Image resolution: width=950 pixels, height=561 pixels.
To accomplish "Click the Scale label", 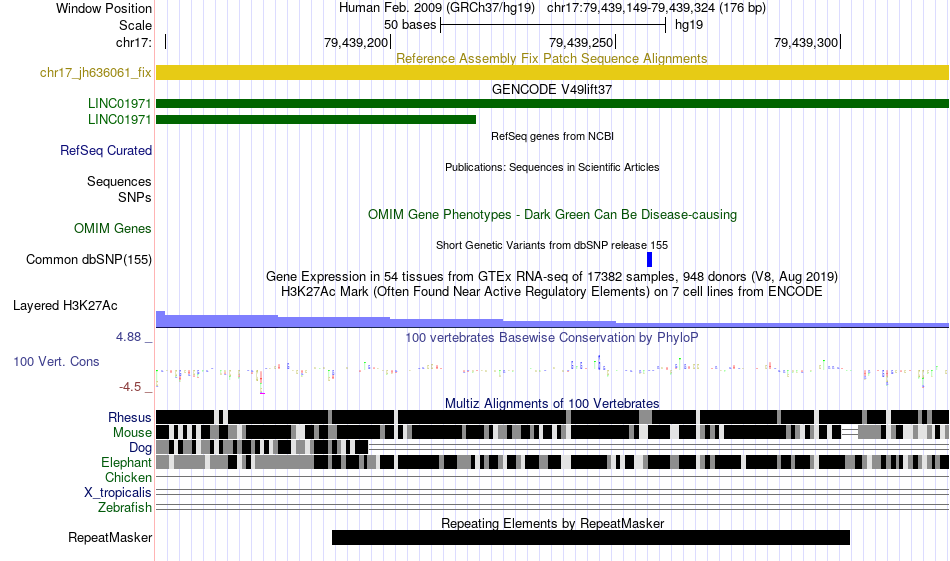I will pos(135,25).
